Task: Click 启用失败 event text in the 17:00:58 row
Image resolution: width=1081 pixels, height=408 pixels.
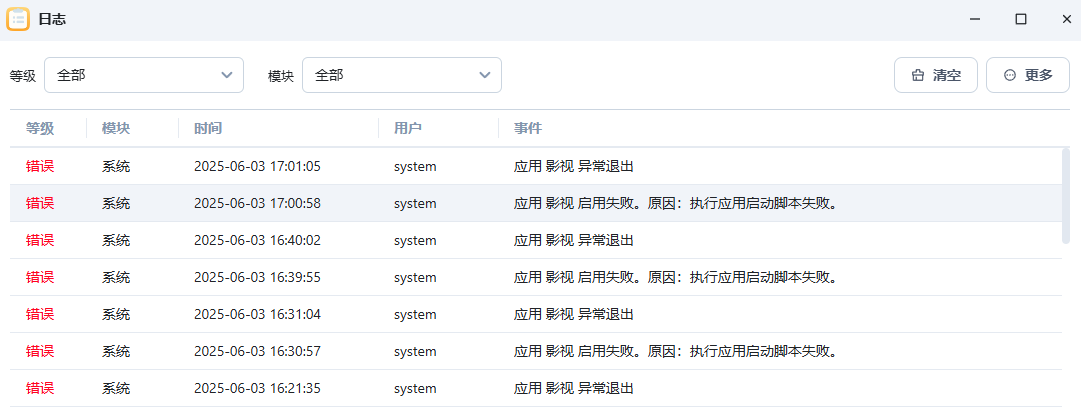Action: [x=676, y=203]
